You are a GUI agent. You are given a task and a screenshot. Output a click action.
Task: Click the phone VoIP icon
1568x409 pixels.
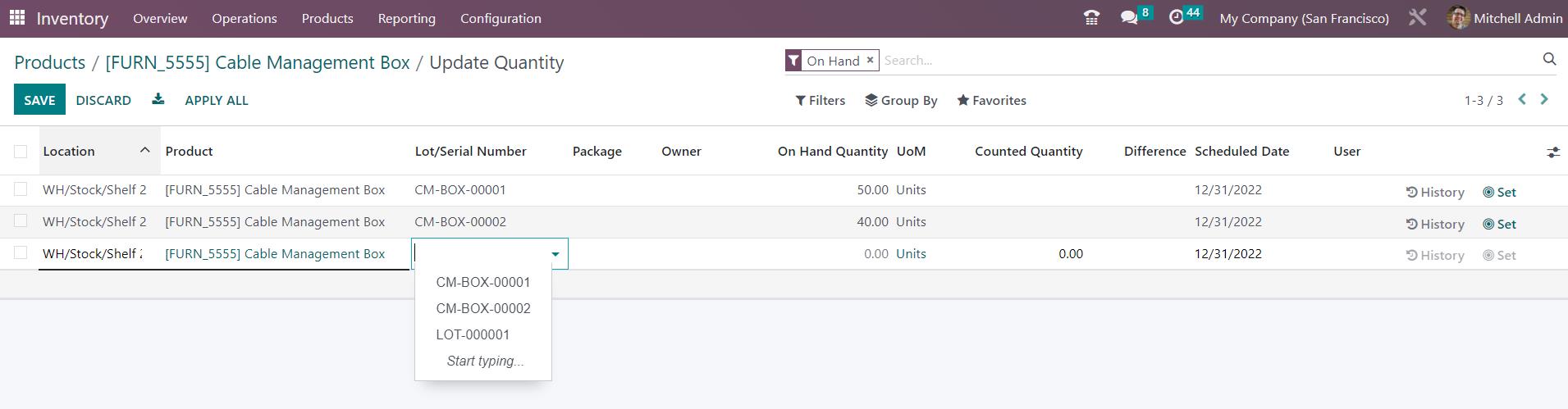[1091, 17]
